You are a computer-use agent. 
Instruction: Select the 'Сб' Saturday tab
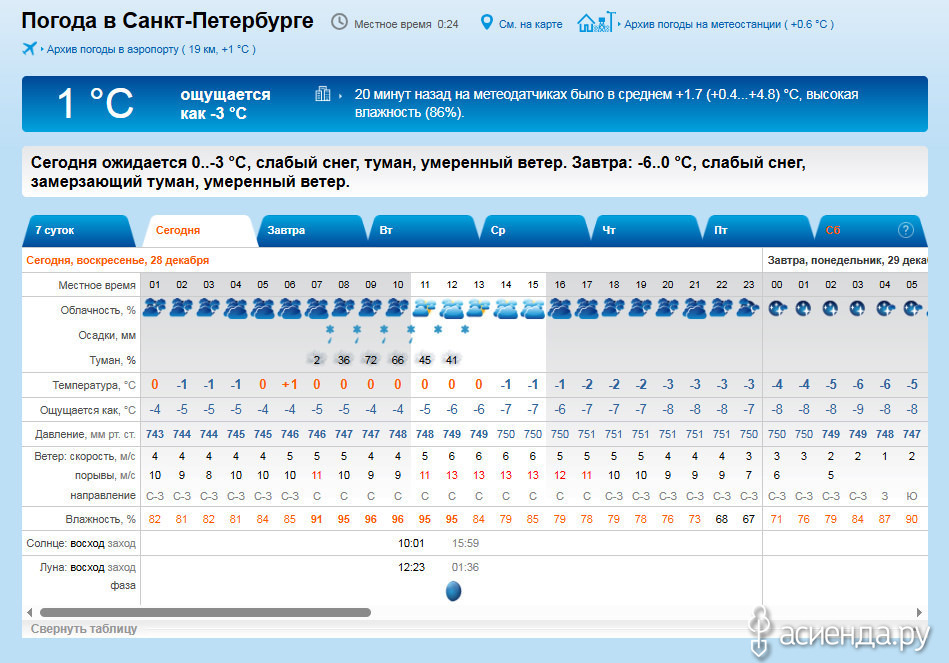pos(833,230)
